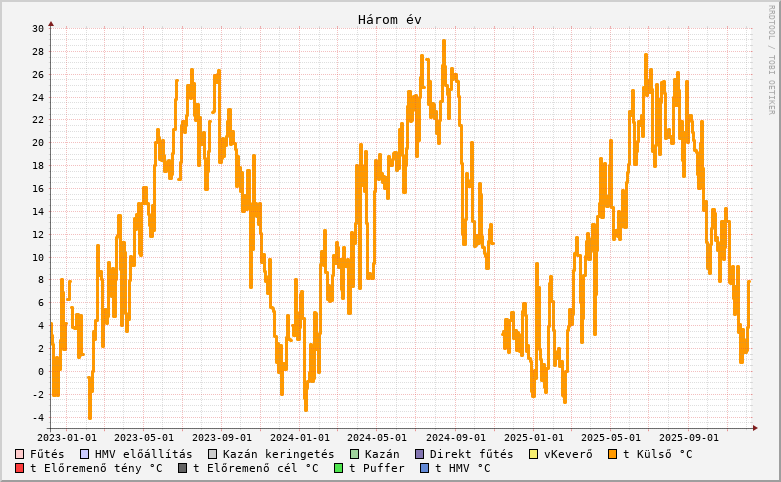Click the green t Puffer legend swatch
The width and height of the screenshot is (781, 482).
(339, 468)
